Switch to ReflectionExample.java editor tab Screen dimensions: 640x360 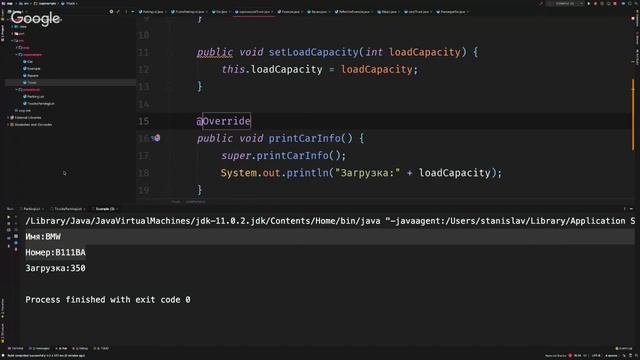pyautogui.click(x=353, y=12)
